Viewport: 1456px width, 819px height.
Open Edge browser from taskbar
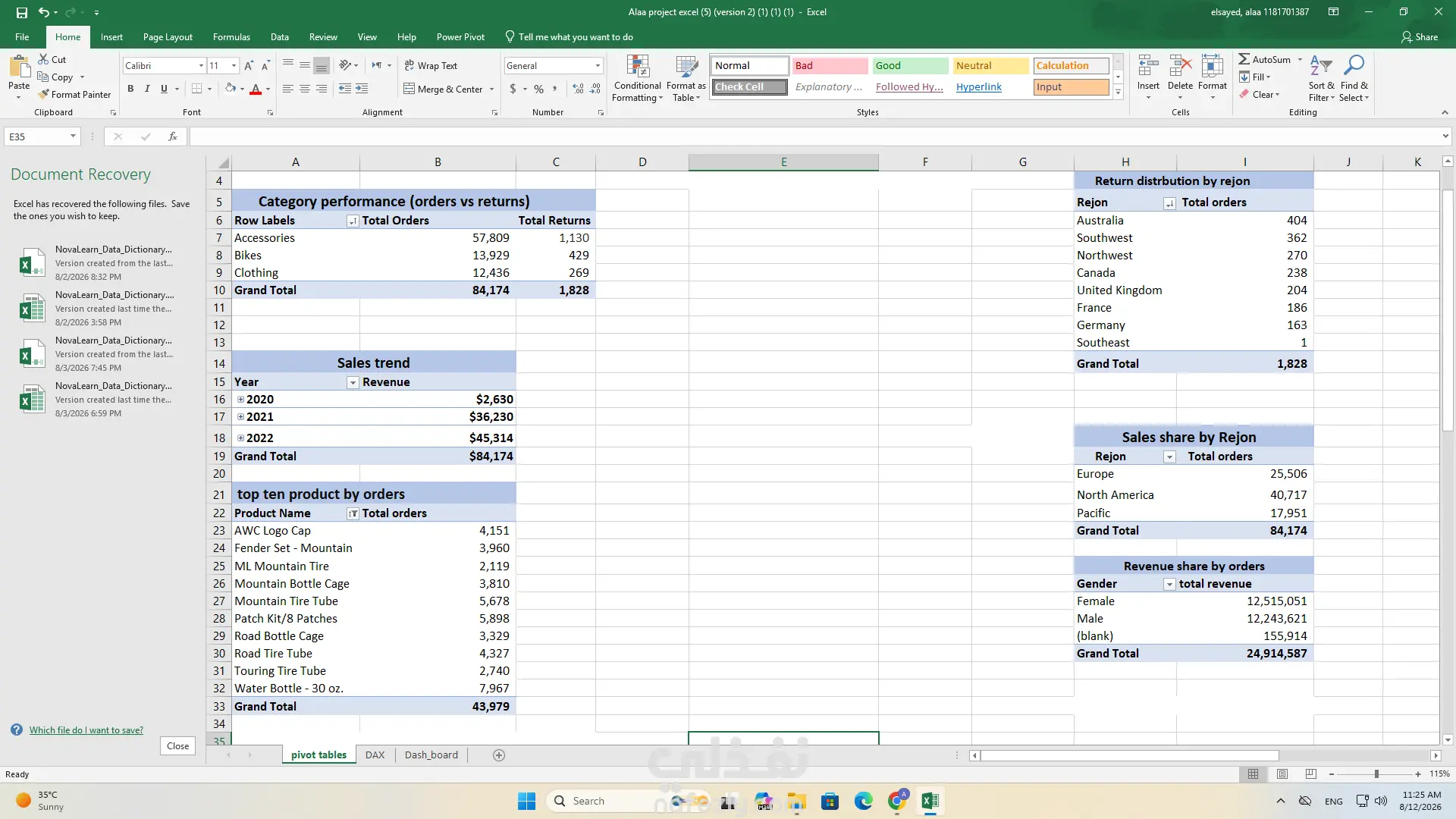coord(864,801)
